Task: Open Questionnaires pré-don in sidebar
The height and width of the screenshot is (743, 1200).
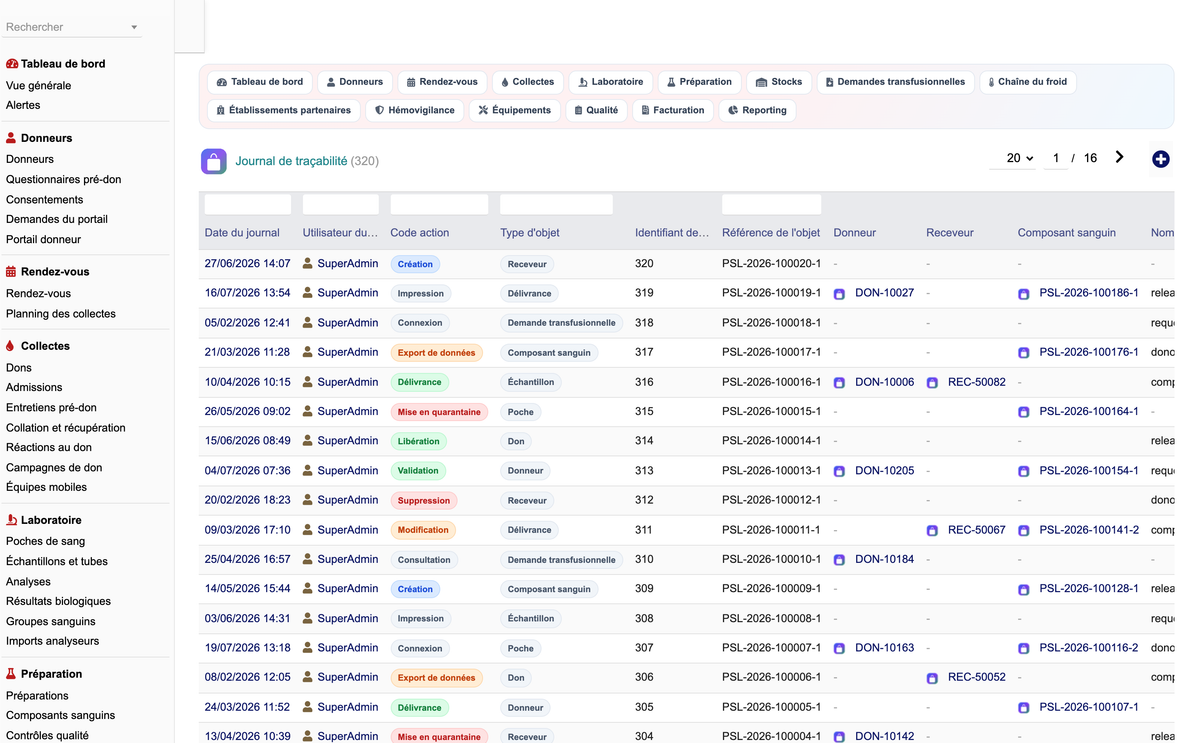Action: (x=63, y=180)
